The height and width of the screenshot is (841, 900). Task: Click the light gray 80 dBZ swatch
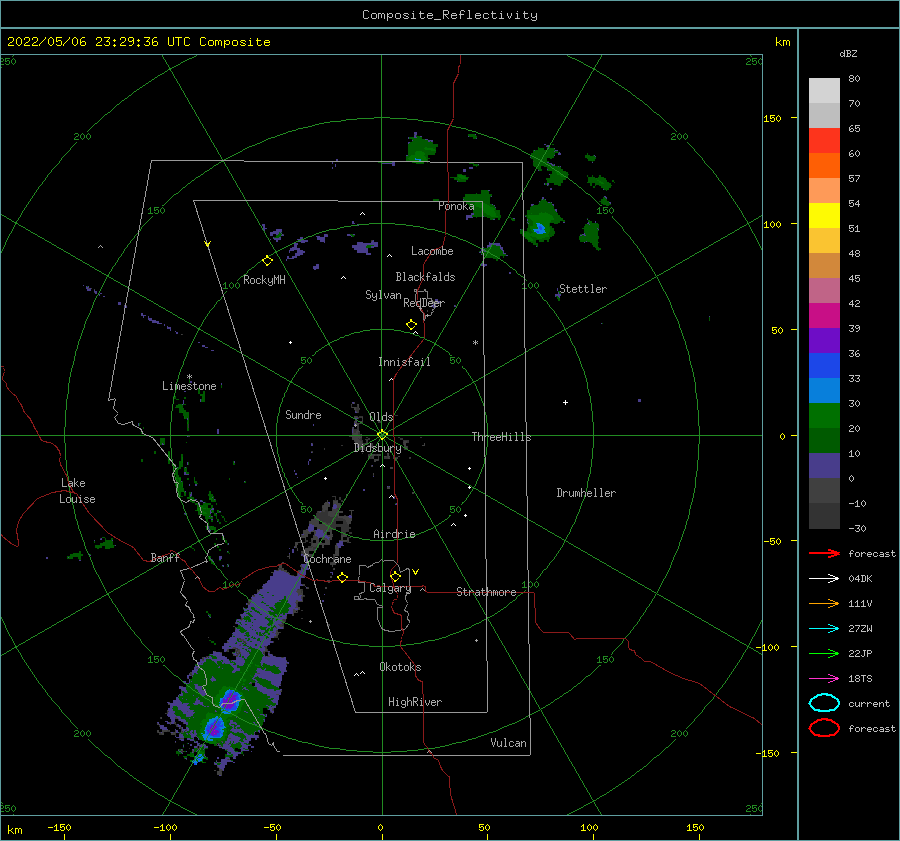pyautogui.click(x=824, y=90)
